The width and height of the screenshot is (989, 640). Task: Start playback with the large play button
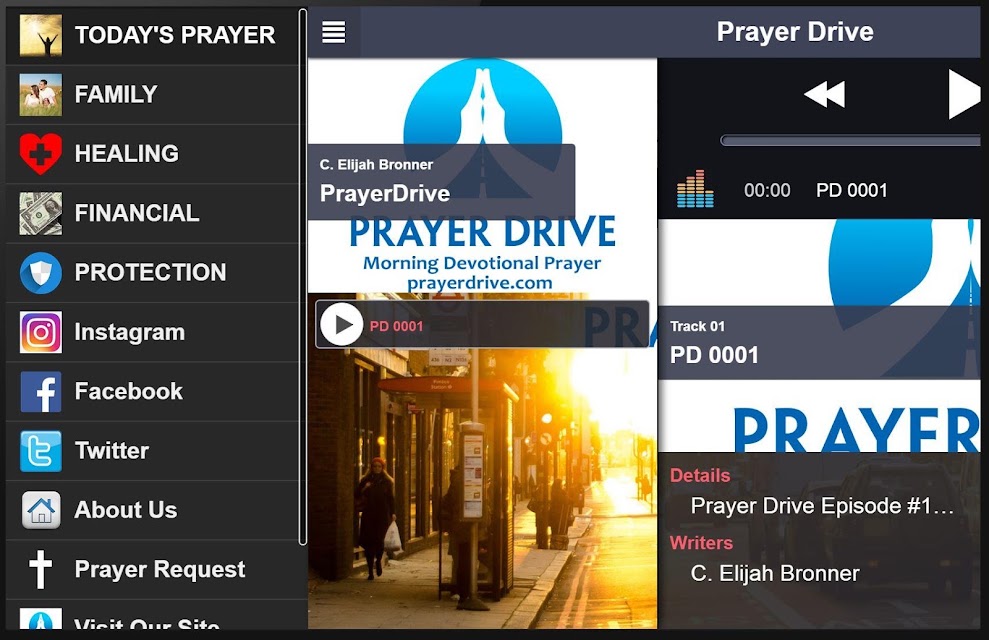coord(964,95)
